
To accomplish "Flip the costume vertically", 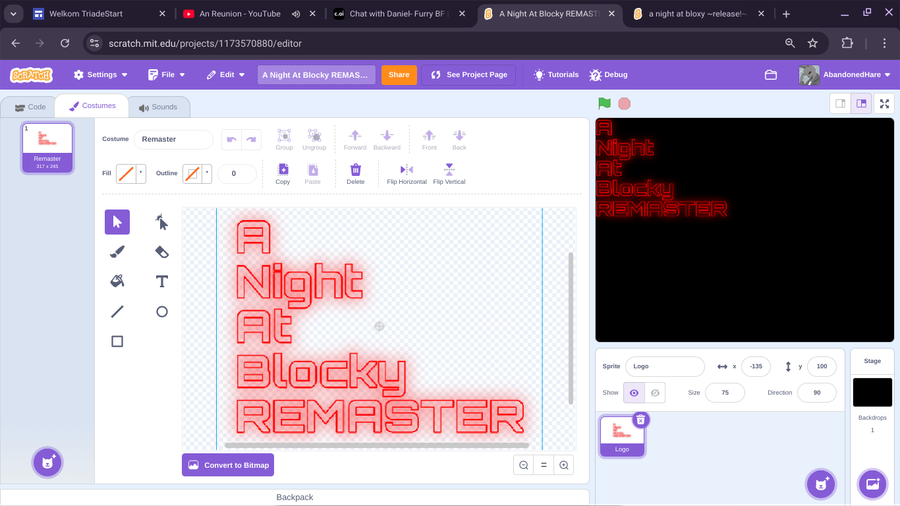I will [449, 174].
